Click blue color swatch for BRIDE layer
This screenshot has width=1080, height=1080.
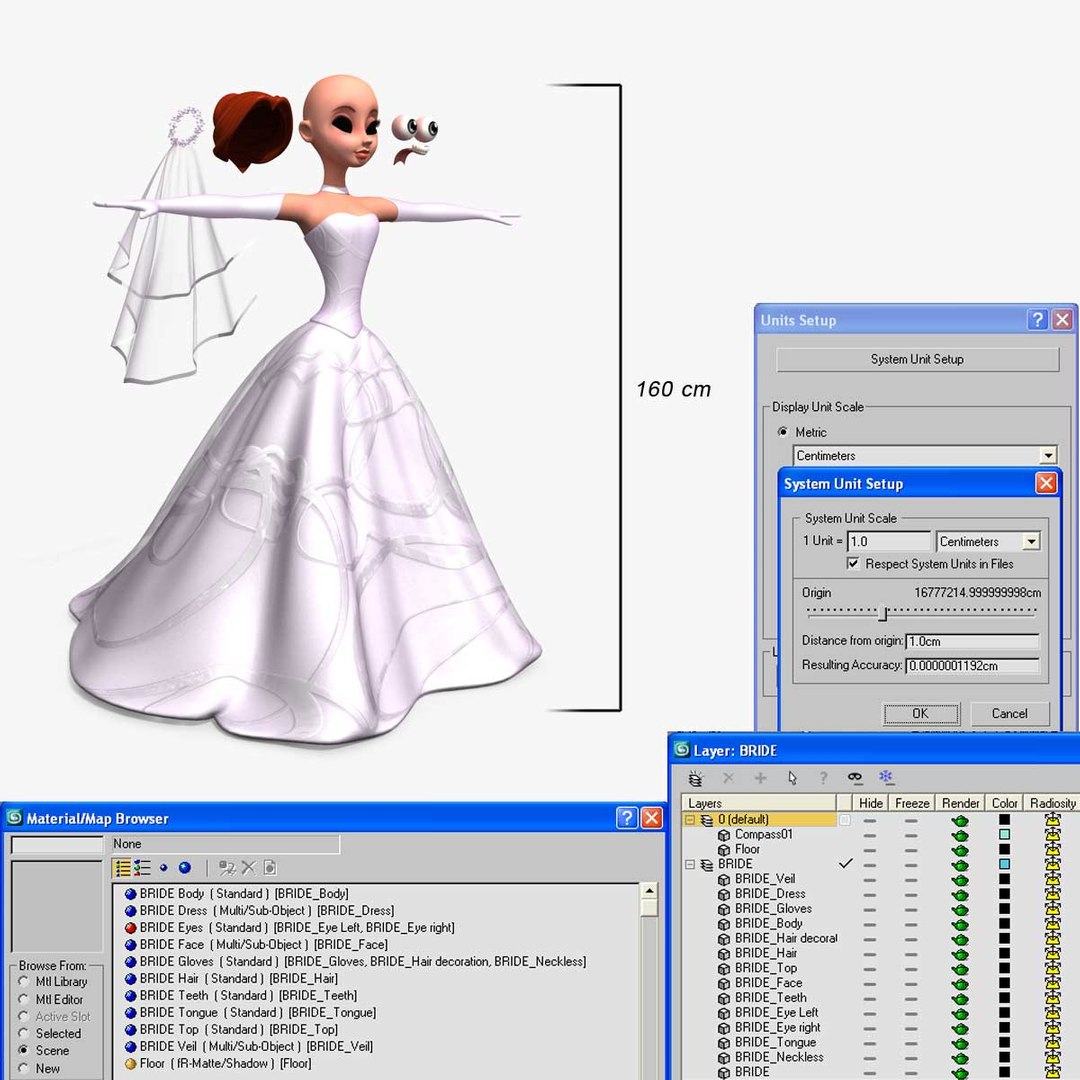coord(1004,864)
